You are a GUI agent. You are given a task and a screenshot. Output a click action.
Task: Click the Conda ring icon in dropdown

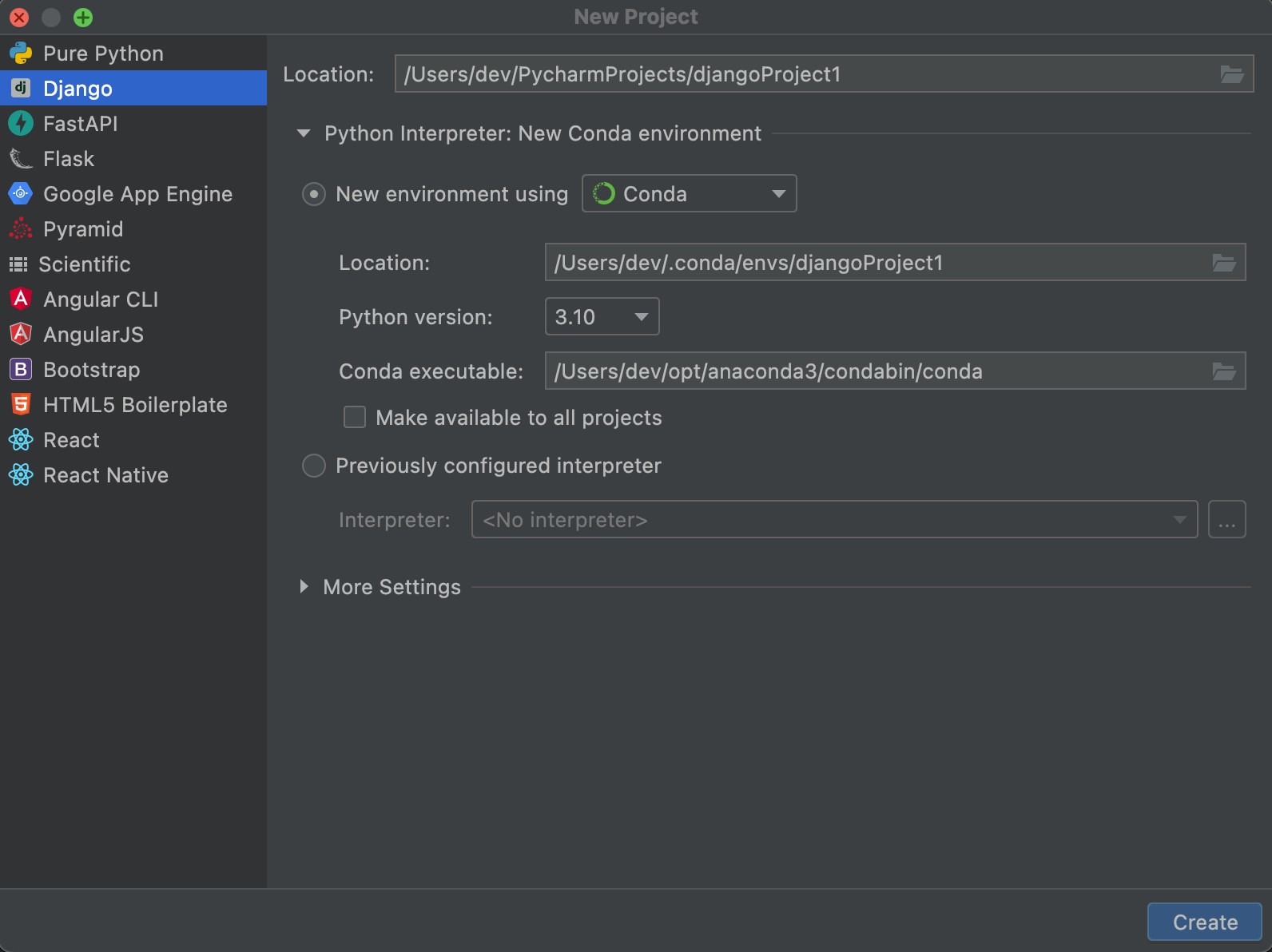(x=604, y=193)
